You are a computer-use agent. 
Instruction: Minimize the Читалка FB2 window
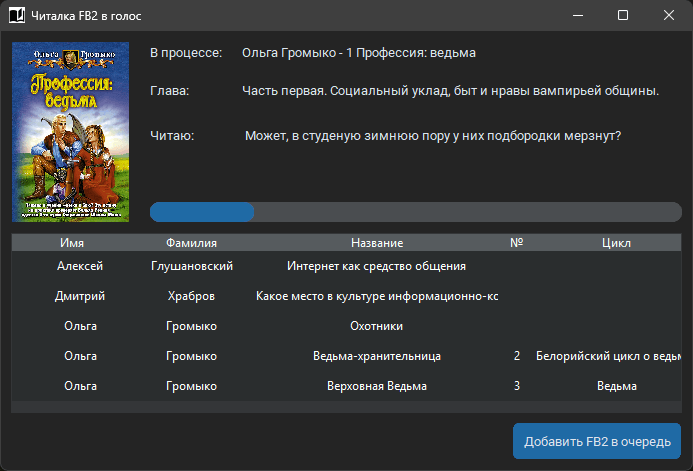coord(577,15)
